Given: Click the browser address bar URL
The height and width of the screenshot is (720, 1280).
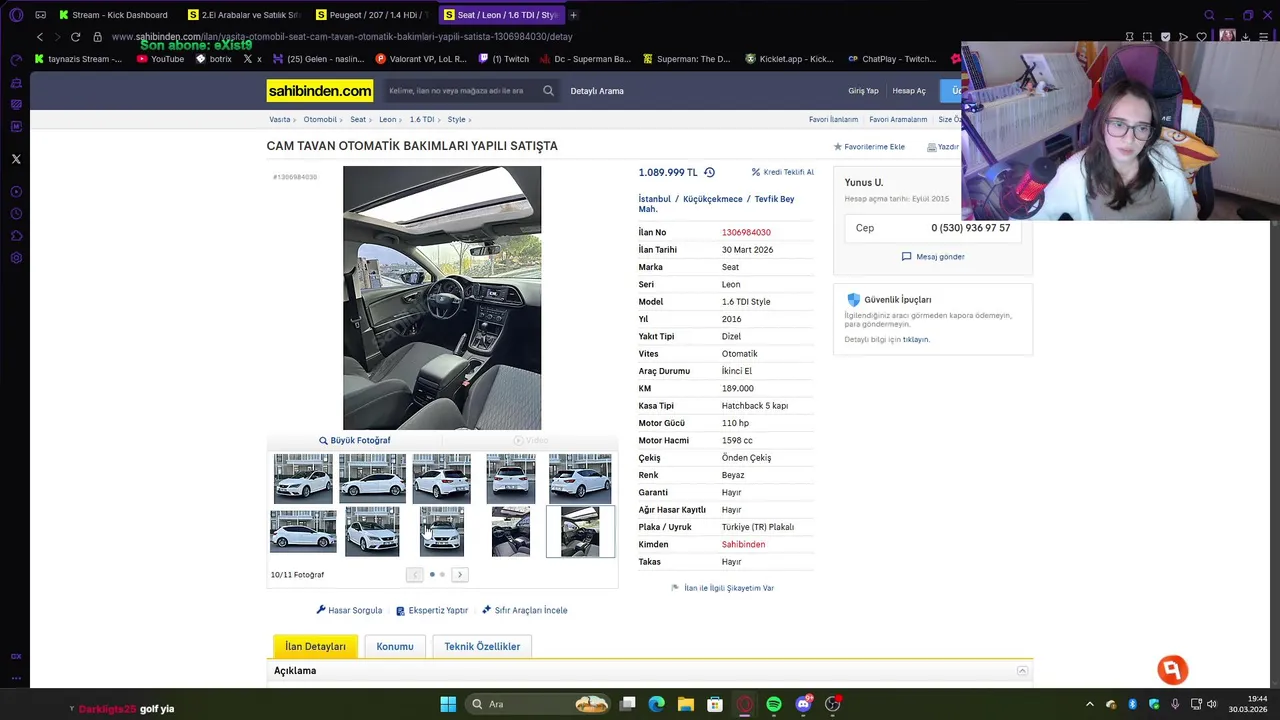Looking at the screenshot, I should [342, 37].
